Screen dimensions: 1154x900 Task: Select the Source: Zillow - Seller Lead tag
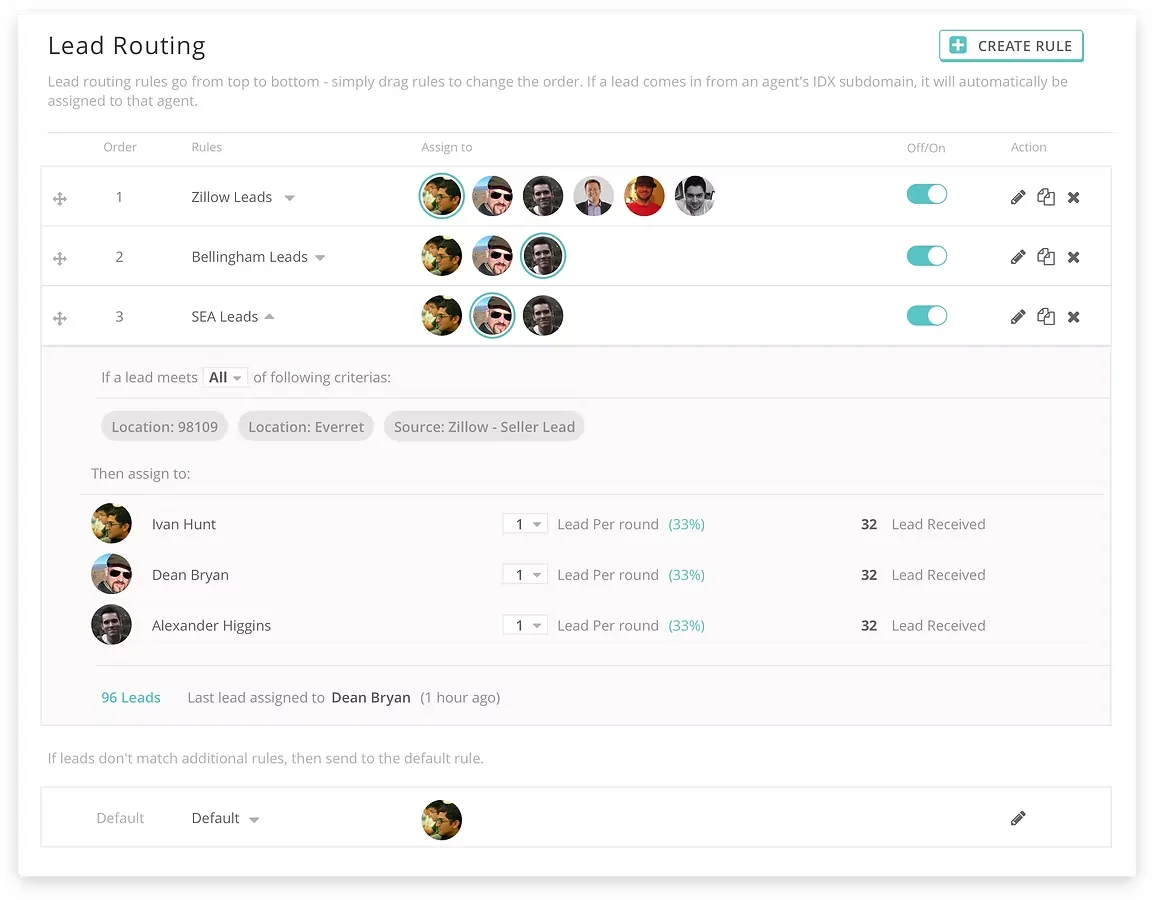coord(484,427)
